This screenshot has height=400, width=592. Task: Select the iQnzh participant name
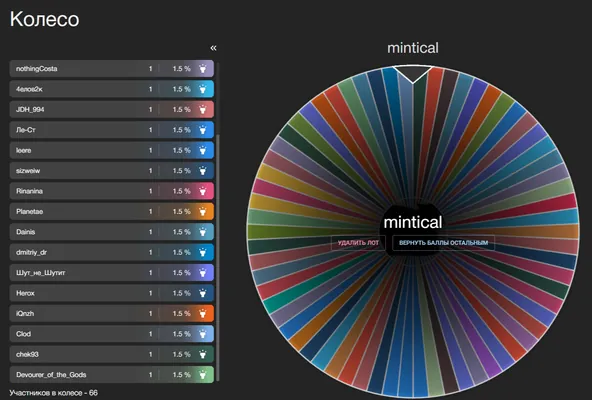(x=25, y=314)
